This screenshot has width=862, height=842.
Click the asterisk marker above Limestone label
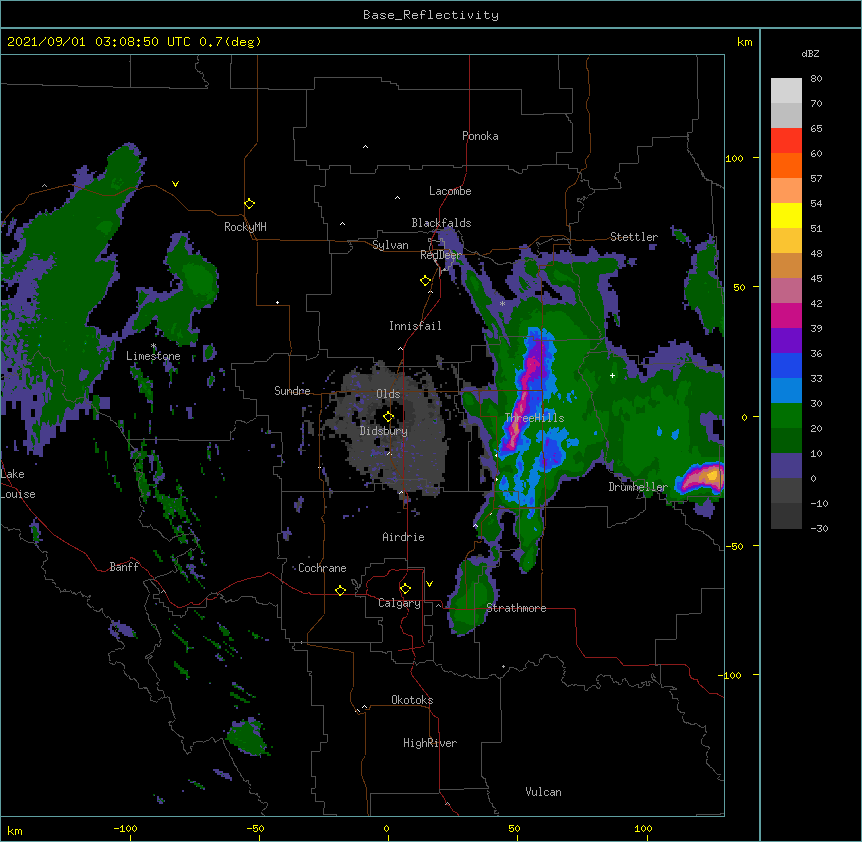pyautogui.click(x=153, y=346)
